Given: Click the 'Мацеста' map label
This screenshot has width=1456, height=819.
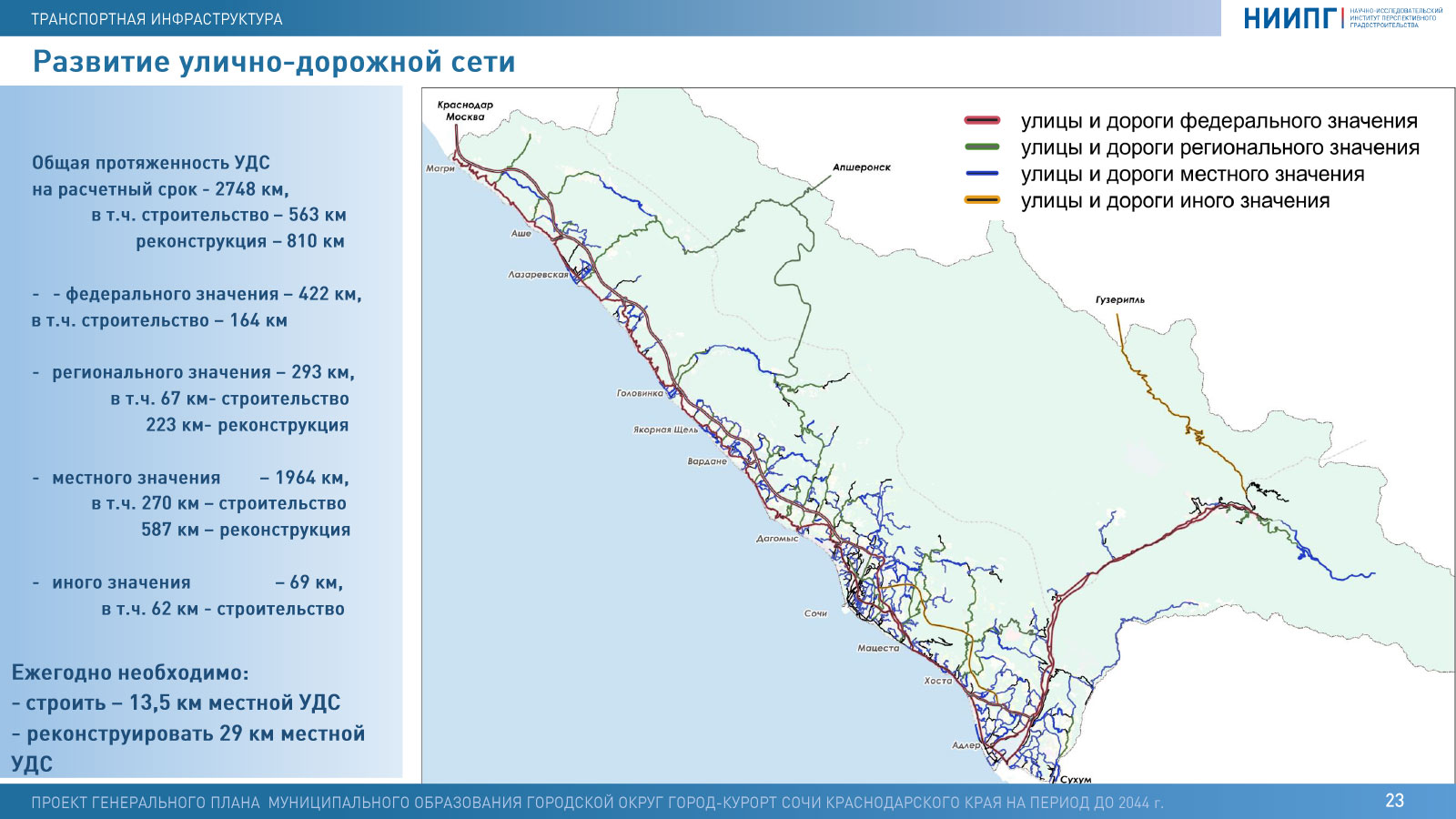Looking at the screenshot, I should pyautogui.click(x=878, y=648).
